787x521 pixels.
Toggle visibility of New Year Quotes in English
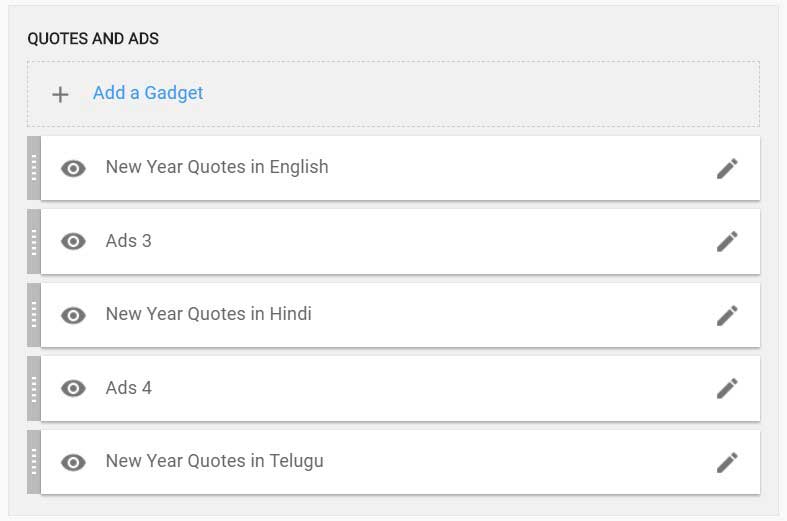click(73, 169)
